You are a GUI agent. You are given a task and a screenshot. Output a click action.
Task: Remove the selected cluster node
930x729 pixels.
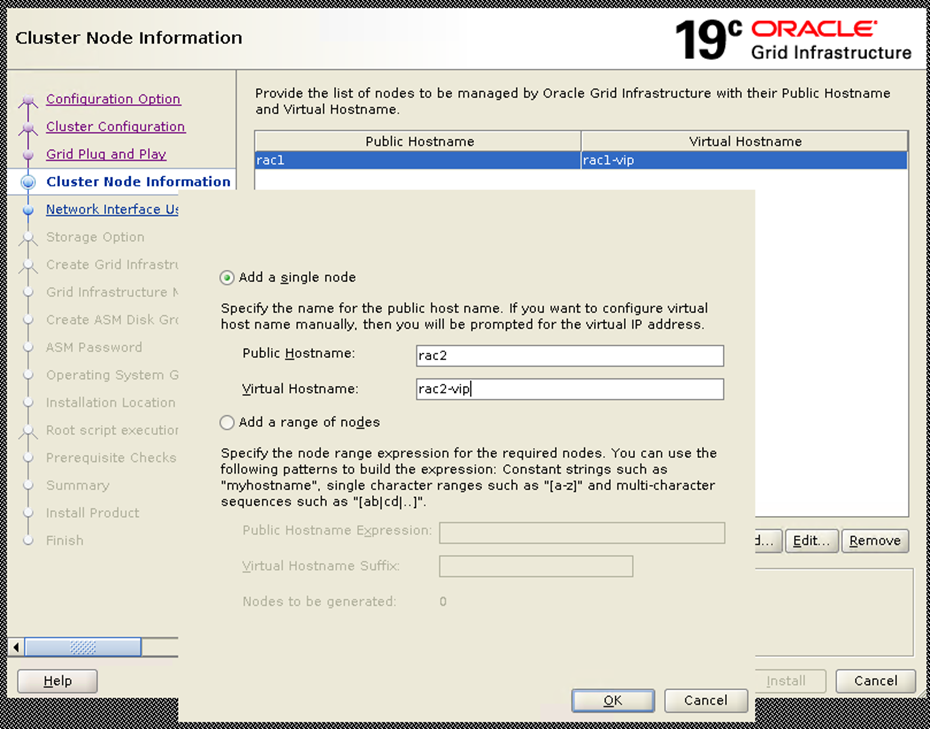tap(875, 541)
